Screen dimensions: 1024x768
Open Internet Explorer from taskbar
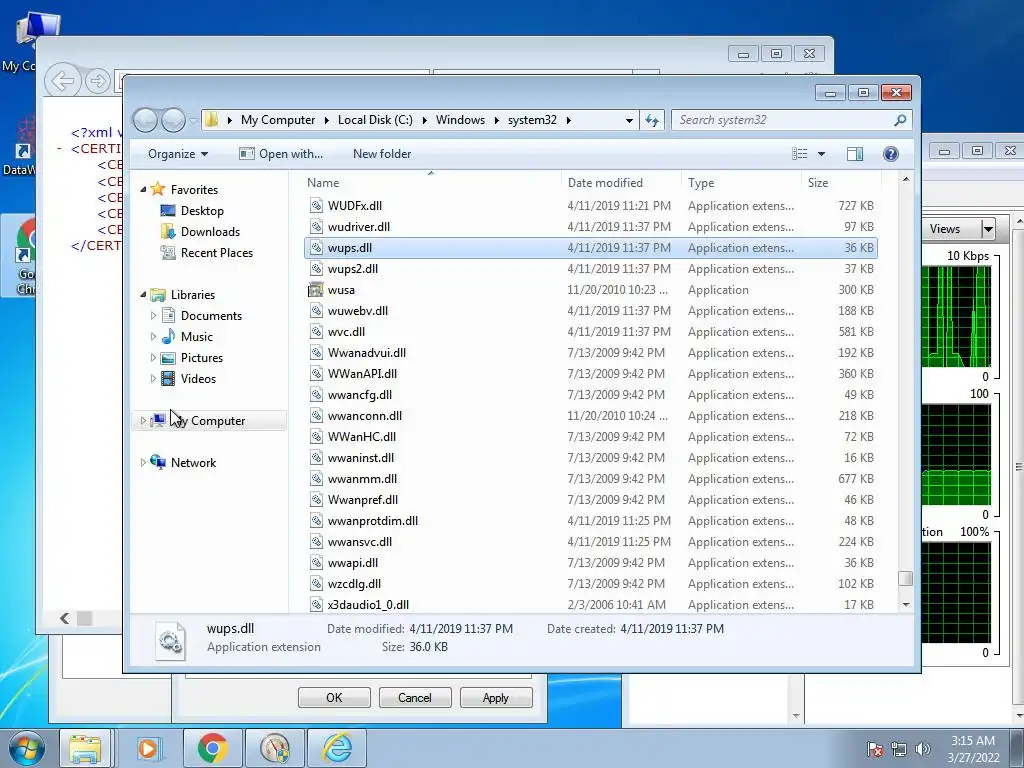point(337,748)
